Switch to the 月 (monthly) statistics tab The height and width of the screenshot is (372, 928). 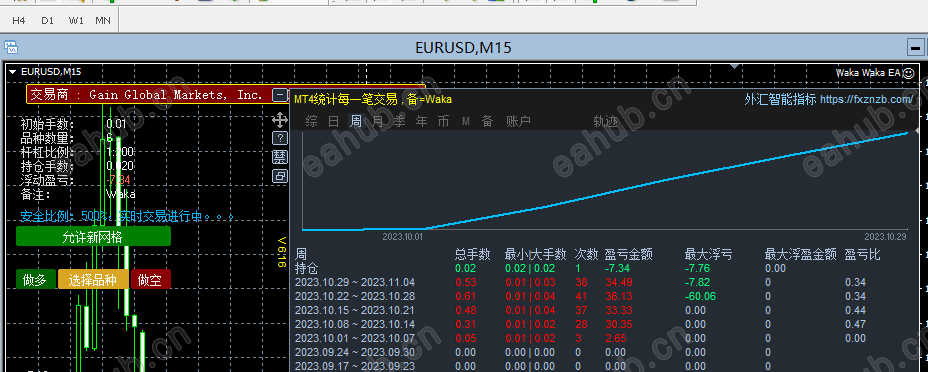378,122
